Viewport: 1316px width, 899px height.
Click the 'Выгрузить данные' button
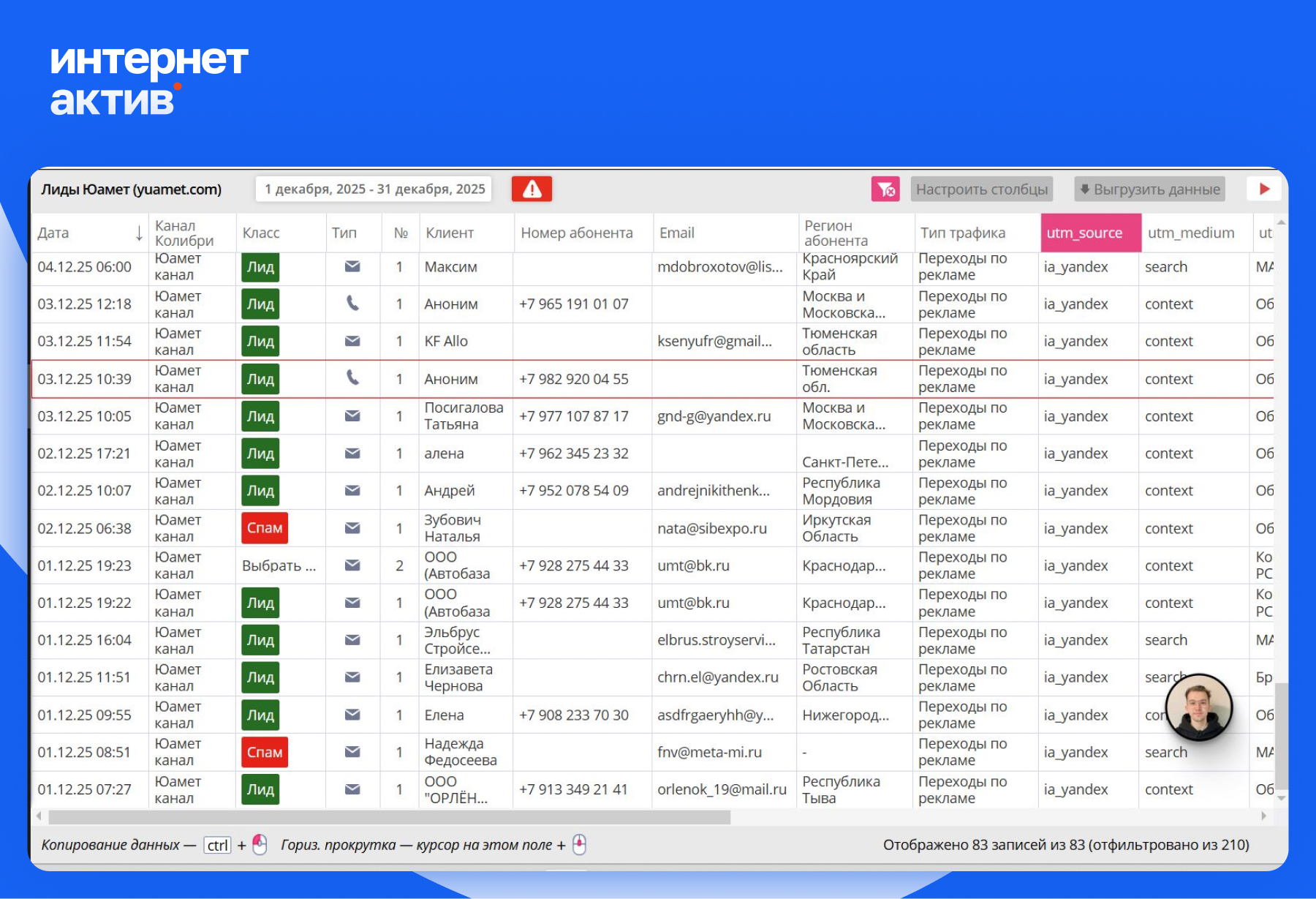(x=1150, y=189)
